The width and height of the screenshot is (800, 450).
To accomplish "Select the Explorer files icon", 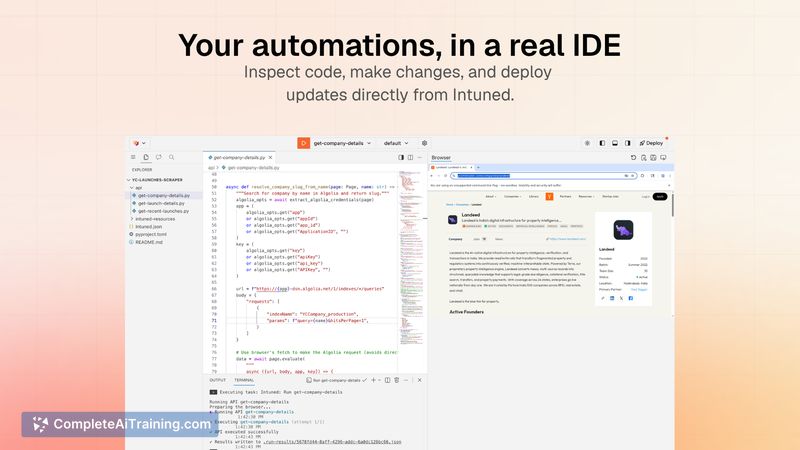I will (146, 157).
